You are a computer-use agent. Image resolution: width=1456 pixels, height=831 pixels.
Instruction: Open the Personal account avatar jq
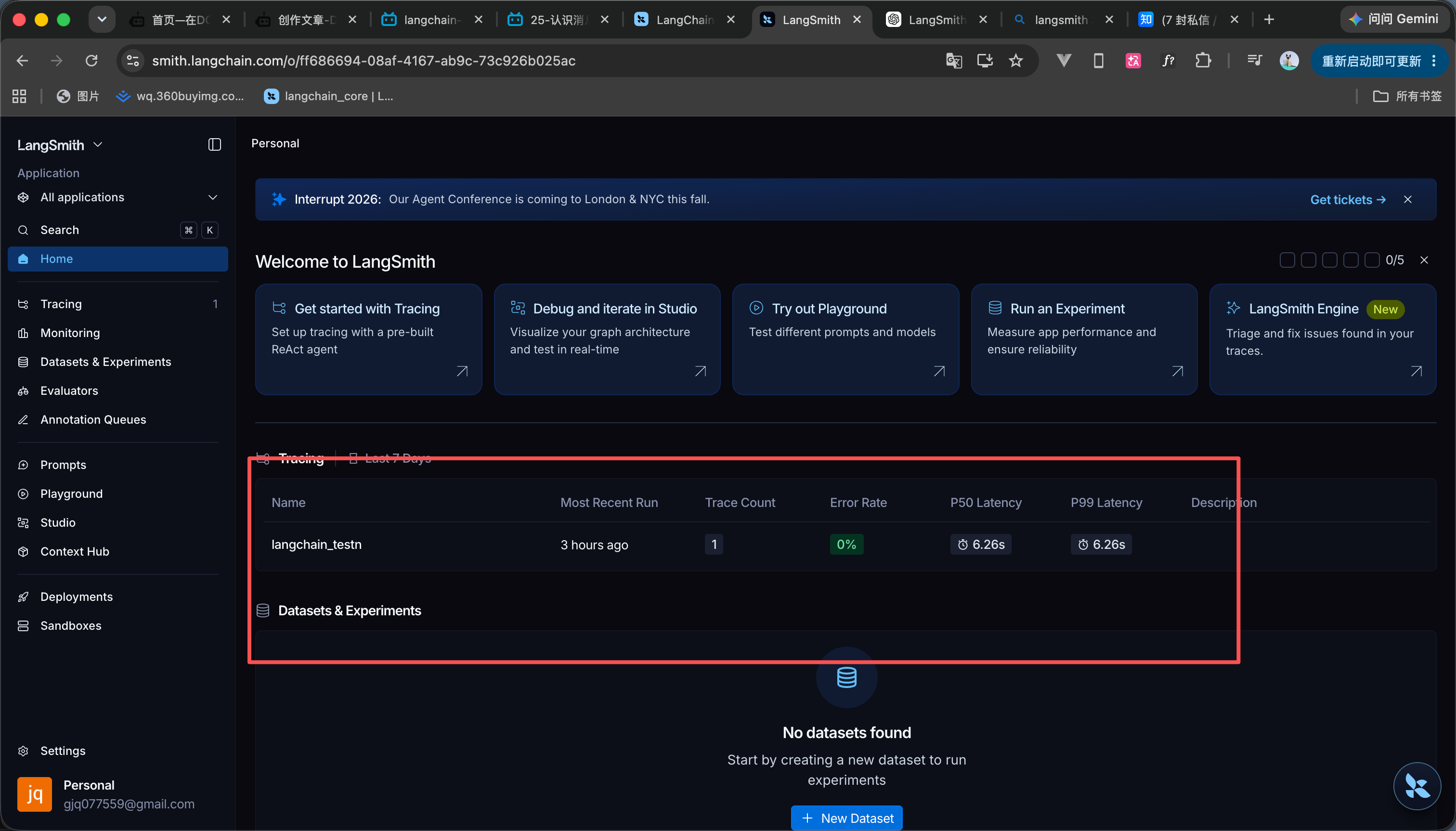pos(34,794)
